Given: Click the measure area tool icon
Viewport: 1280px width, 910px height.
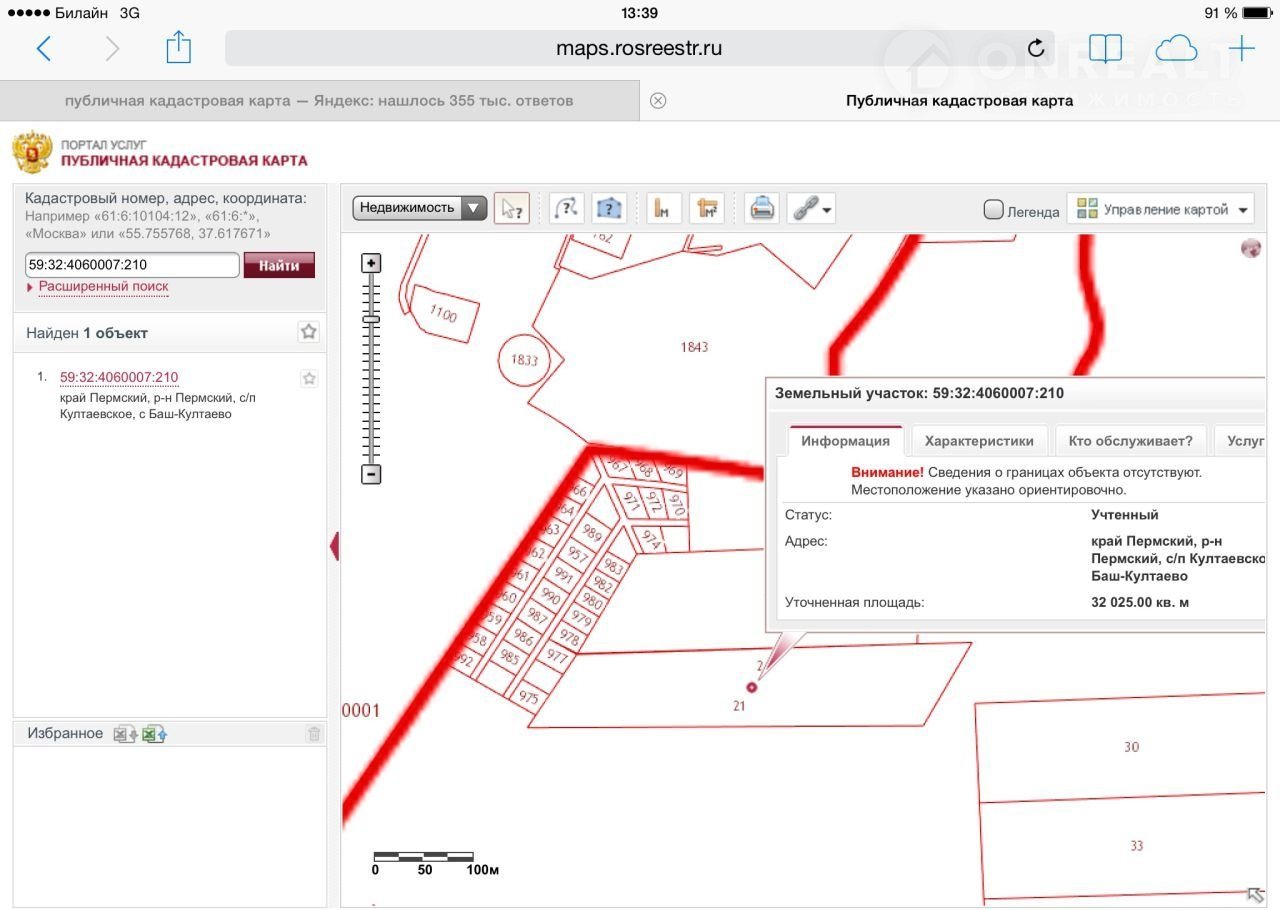Looking at the screenshot, I should (x=708, y=208).
